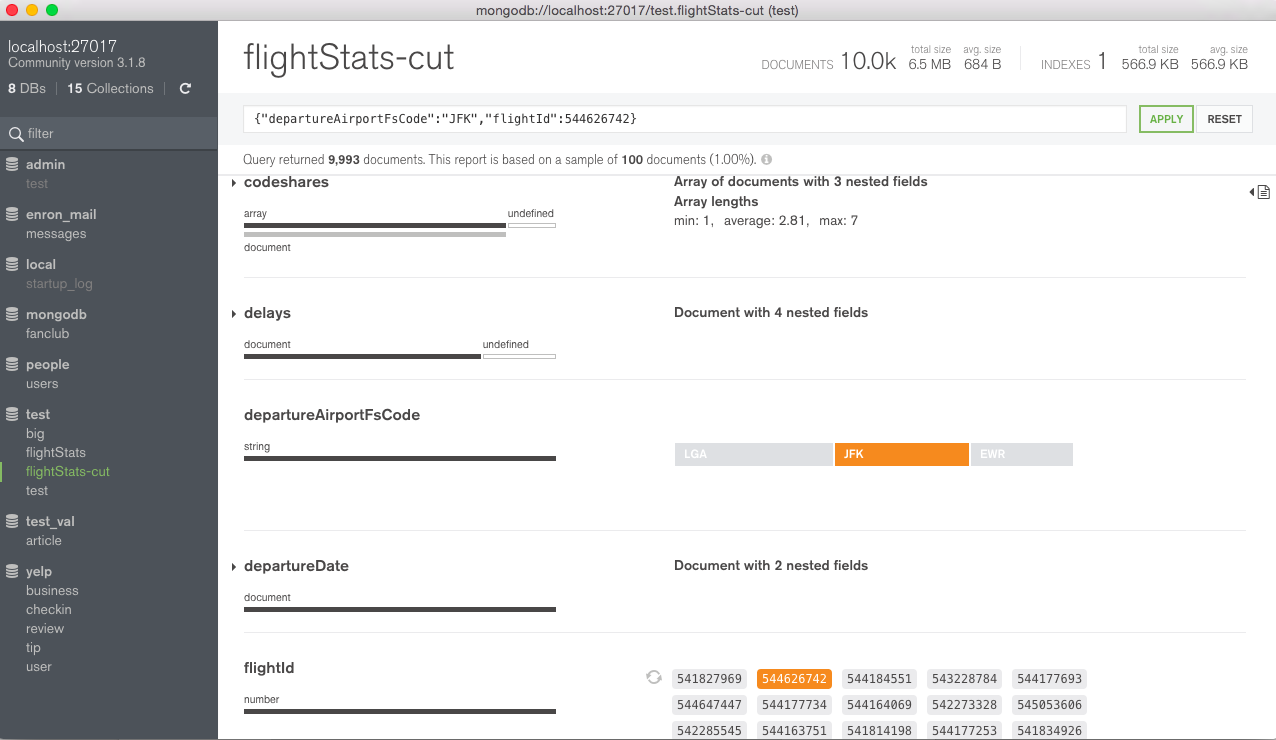Image resolution: width=1276 pixels, height=740 pixels.
Task: Refresh the flightId sample values
Action: click(x=654, y=677)
